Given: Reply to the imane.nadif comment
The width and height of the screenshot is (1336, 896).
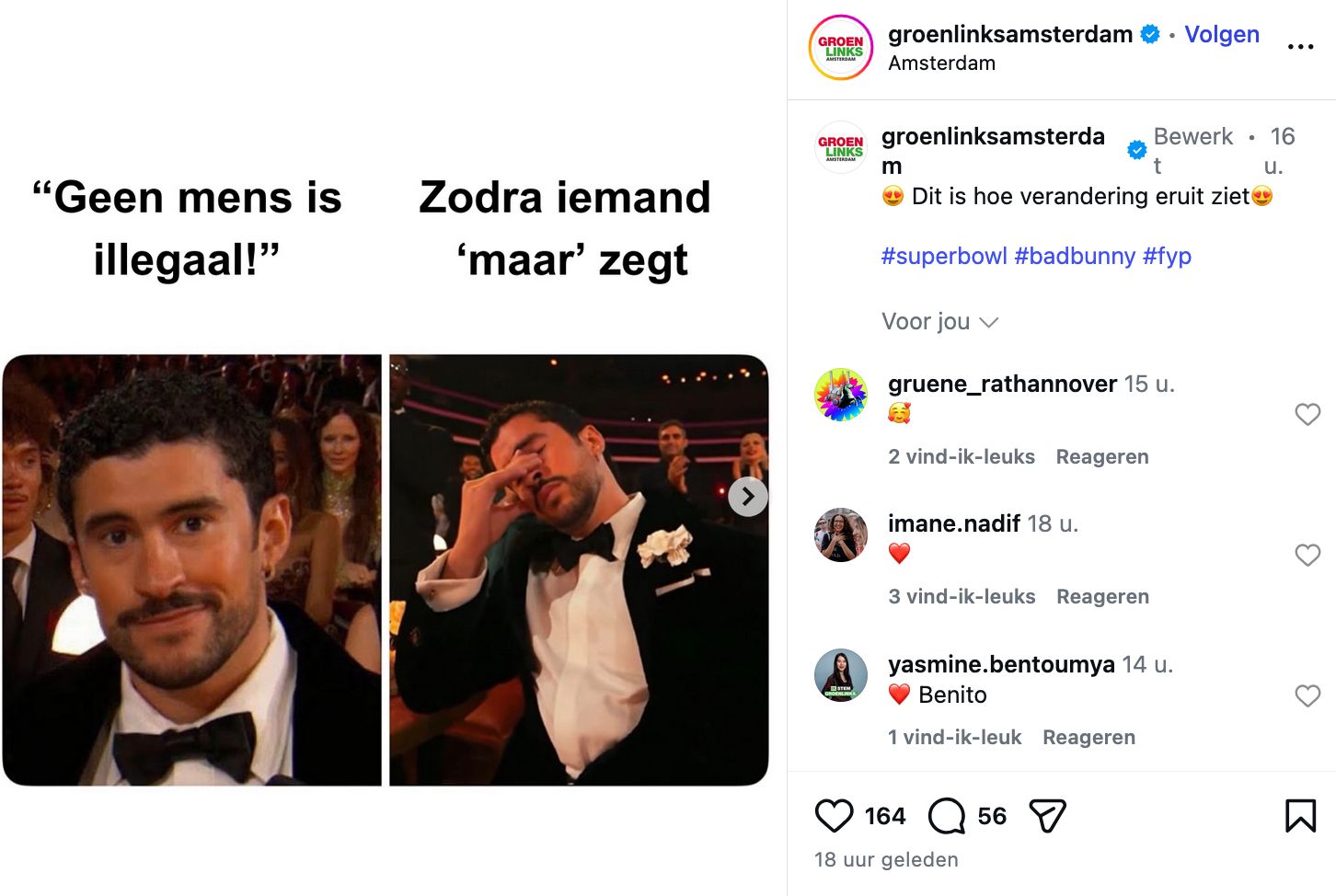Looking at the screenshot, I should pos(1102,597).
